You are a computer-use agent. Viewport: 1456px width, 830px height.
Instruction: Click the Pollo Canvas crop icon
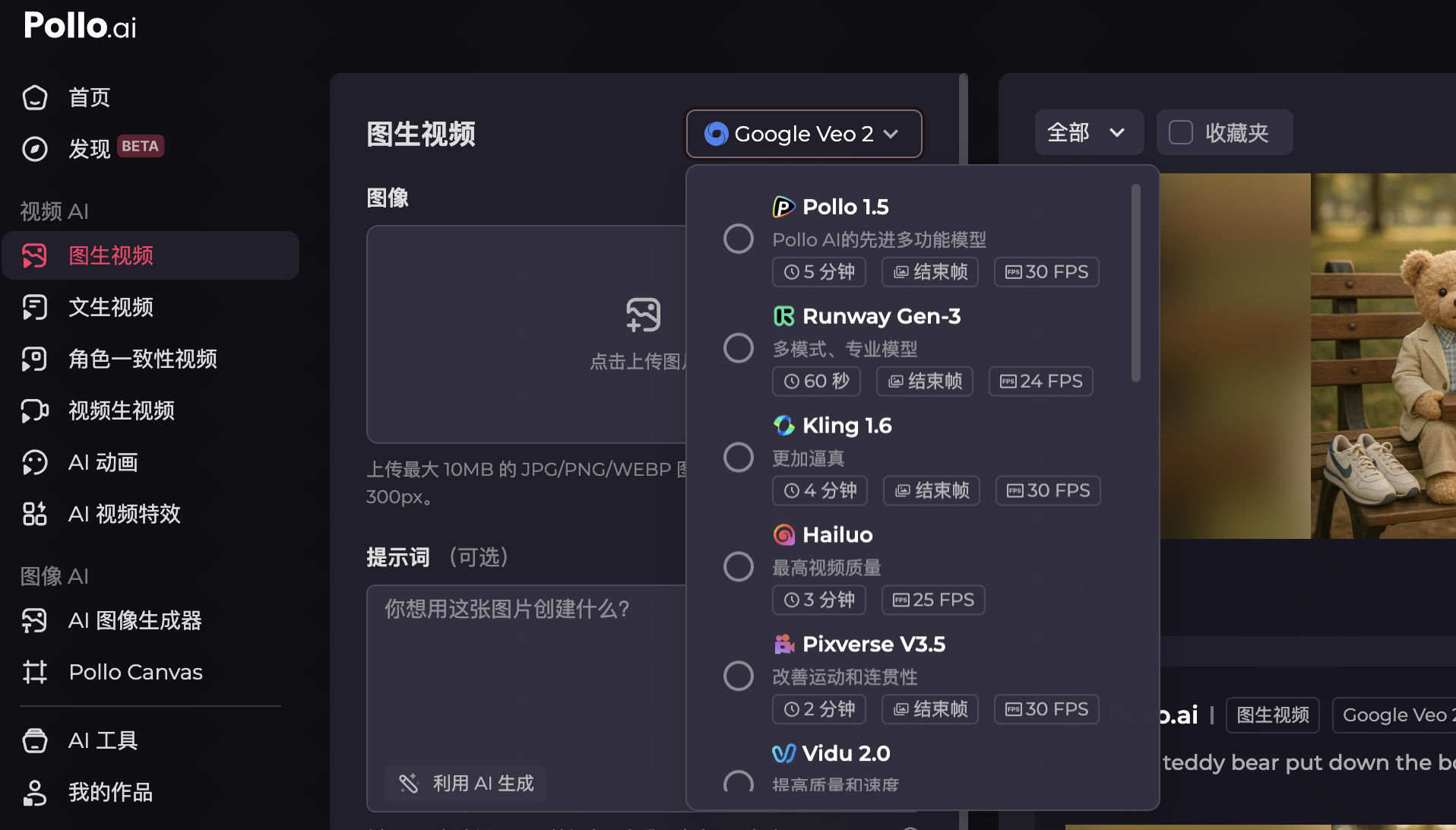click(x=35, y=672)
